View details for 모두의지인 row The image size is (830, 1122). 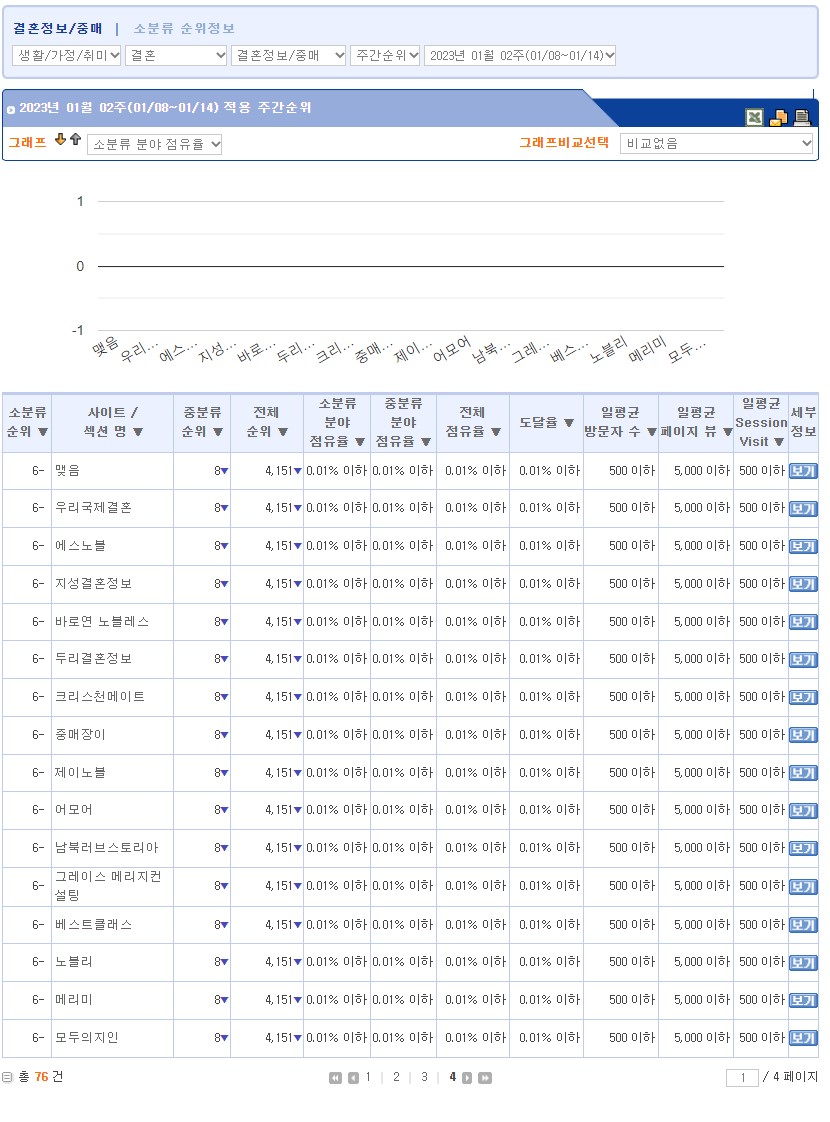pos(802,1038)
